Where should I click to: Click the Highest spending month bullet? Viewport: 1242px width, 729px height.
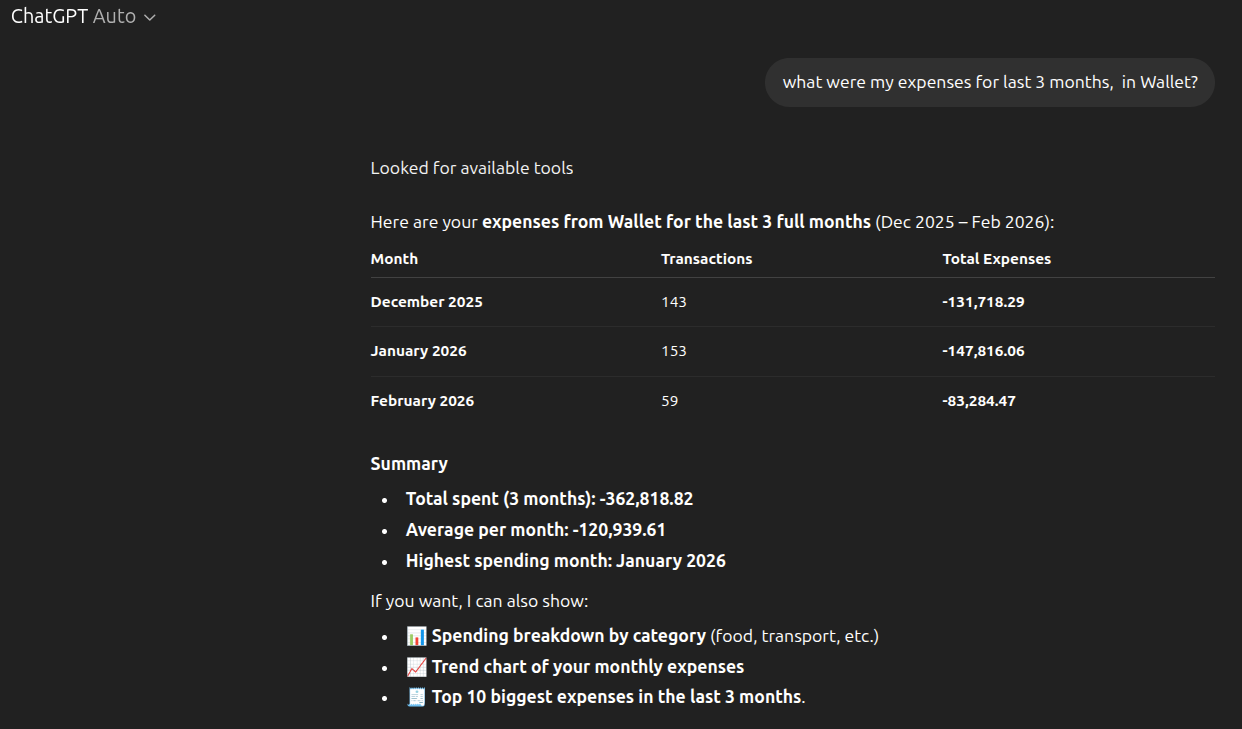(x=565, y=560)
